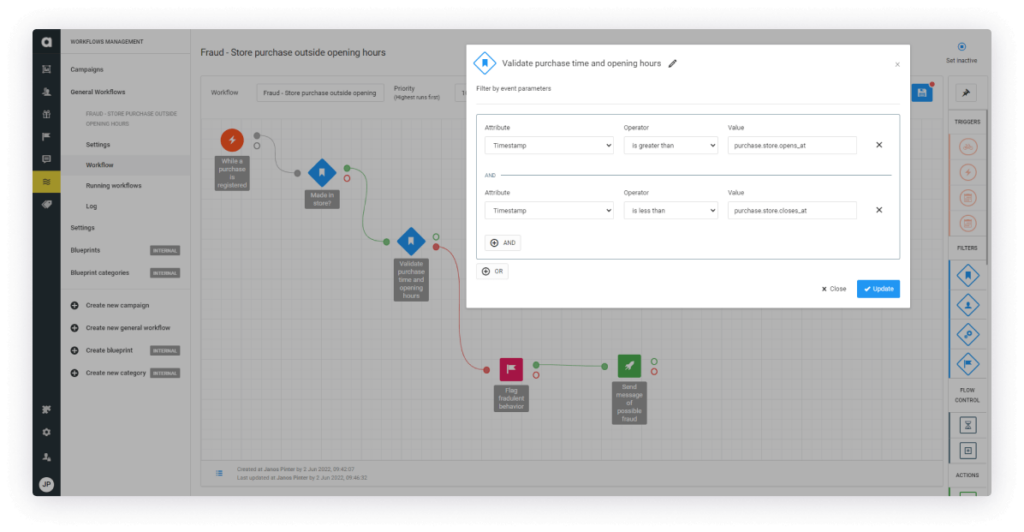This screenshot has width=1024, height=532.
Task: Click the green rocket 'Send message' node
Action: (629, 366)
